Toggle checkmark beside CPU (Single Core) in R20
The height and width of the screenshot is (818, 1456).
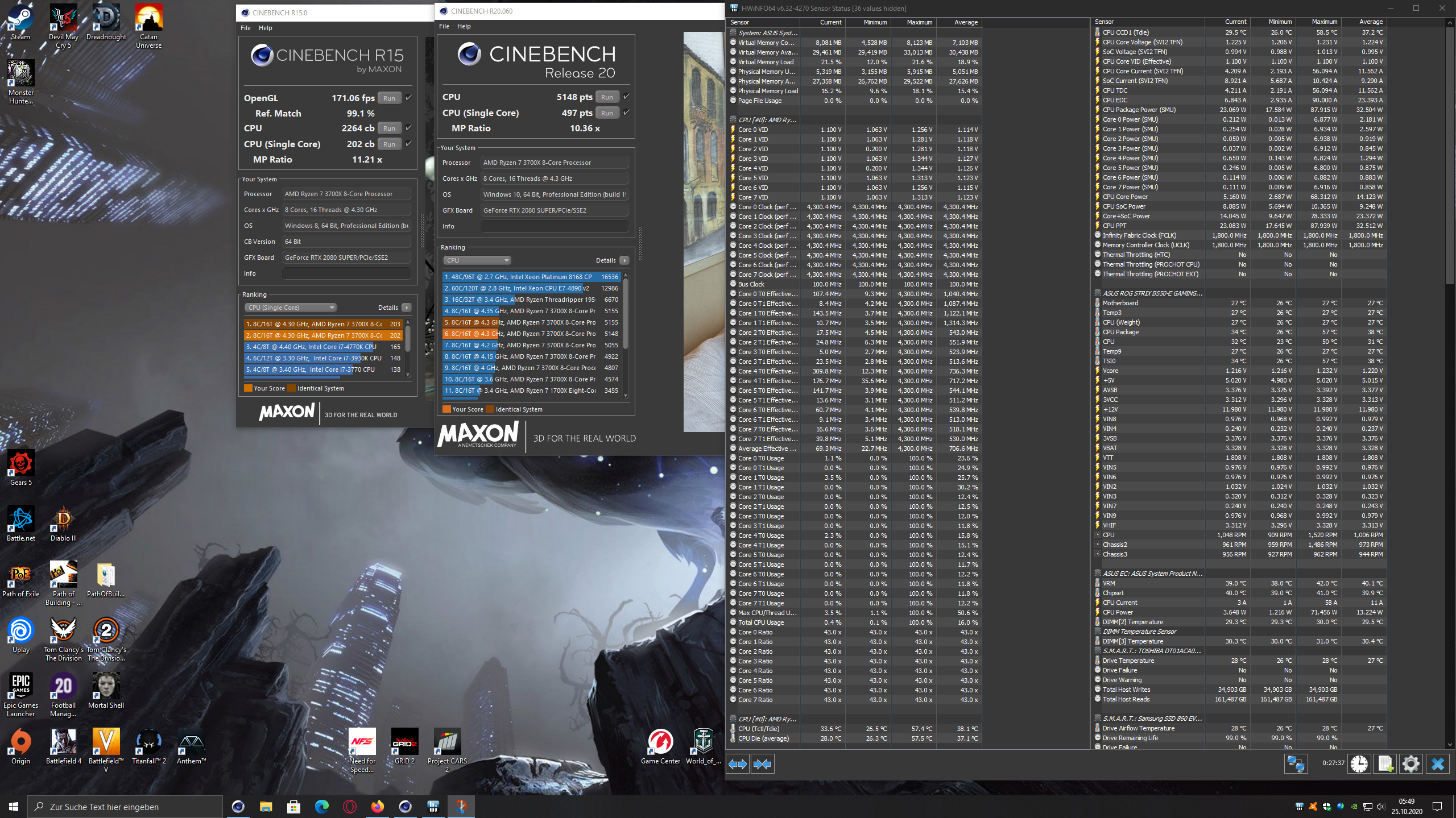(x=626, y=113)
